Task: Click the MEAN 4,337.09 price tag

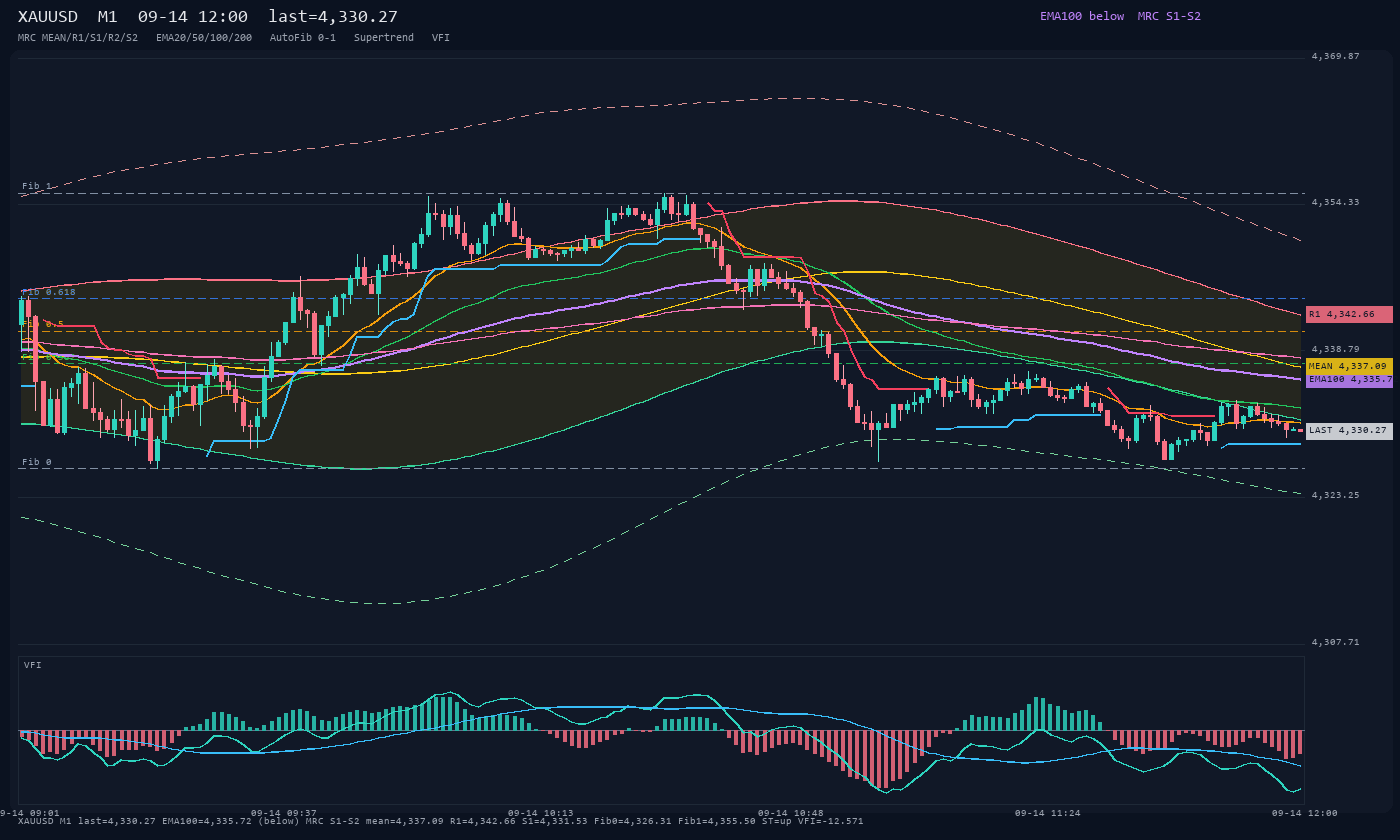Action: click(x=1349, y=366)
